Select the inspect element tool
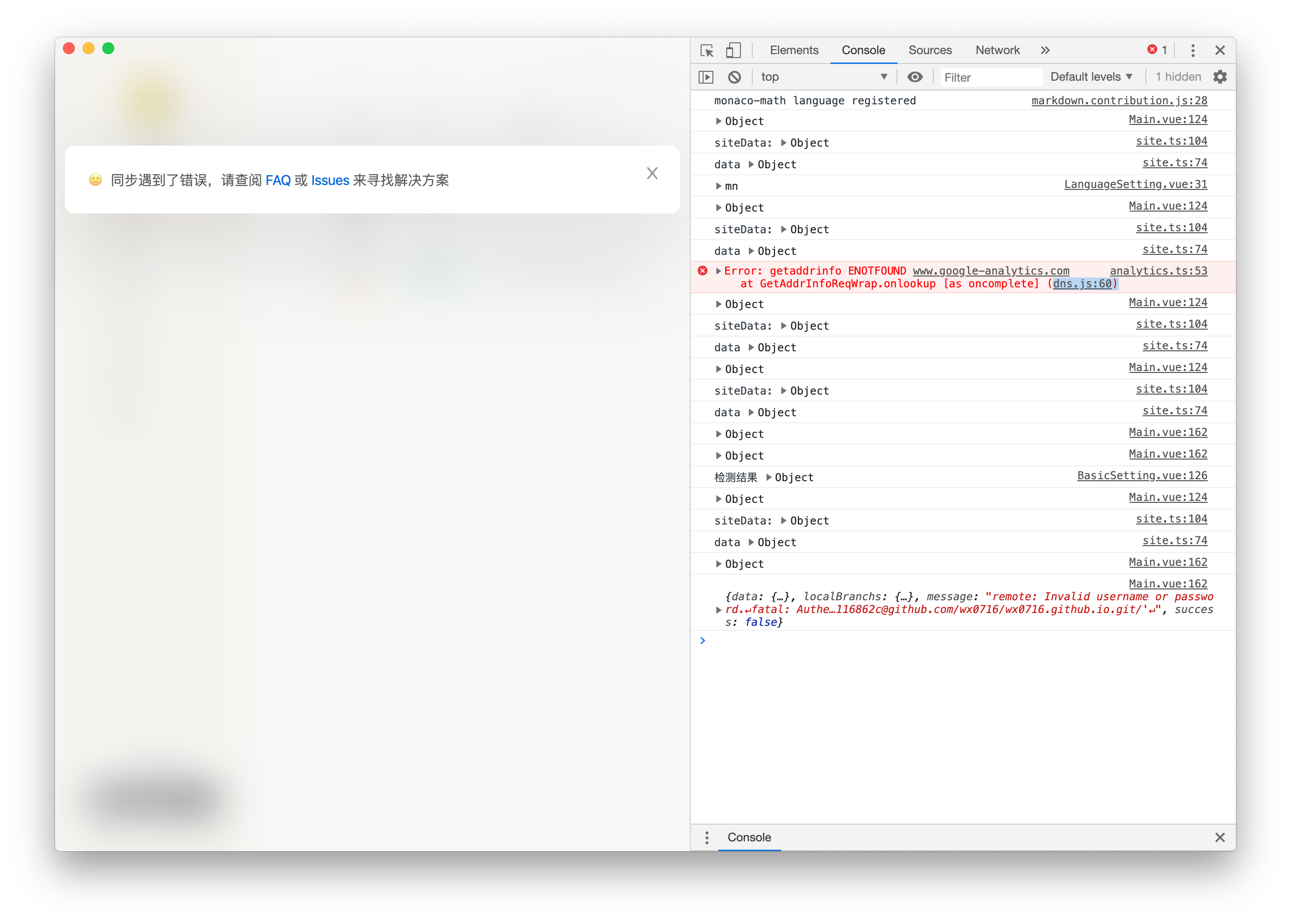This screenshot has height=924, width=1291. (706, 50)
